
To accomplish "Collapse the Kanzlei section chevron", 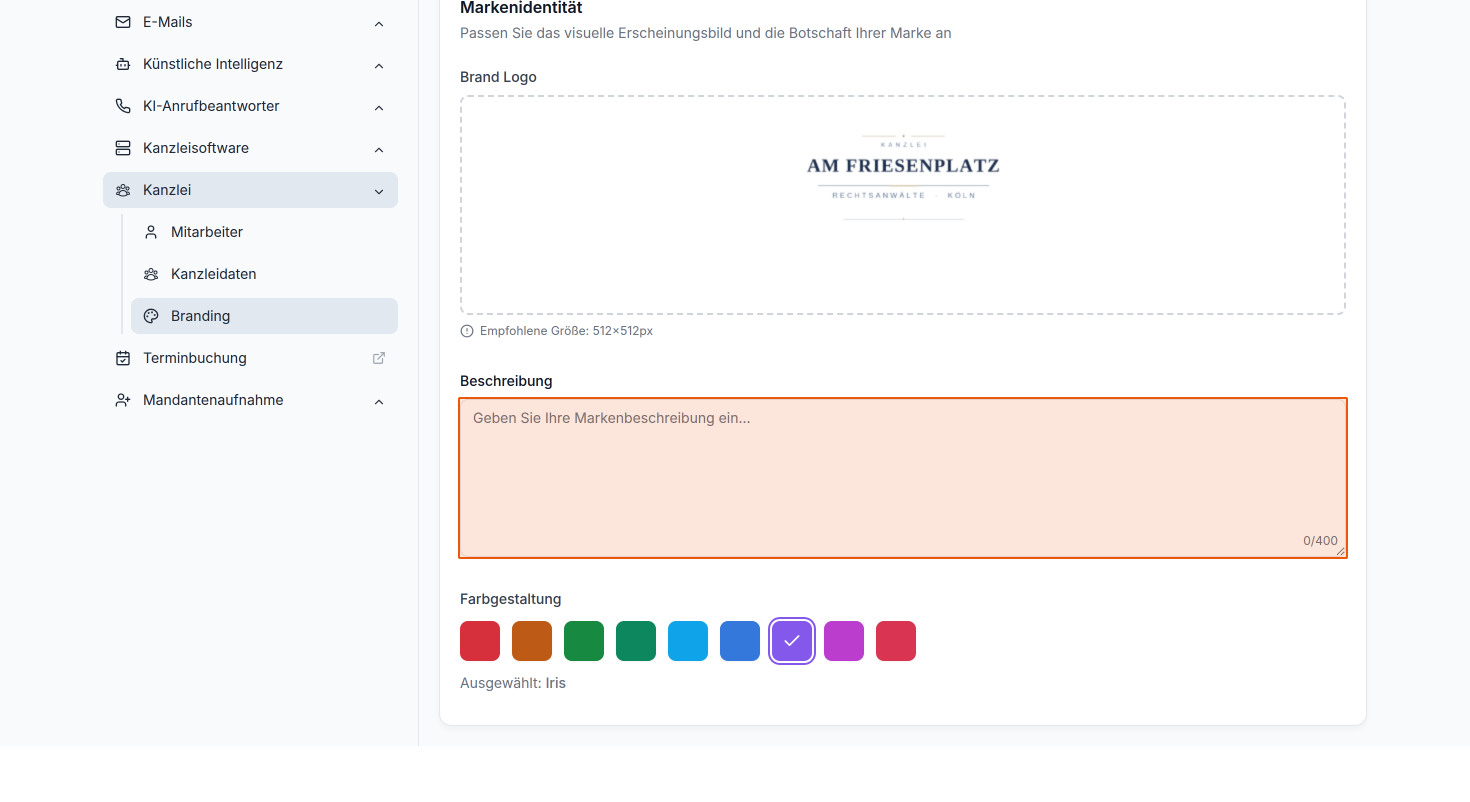I will pos(379,191).
